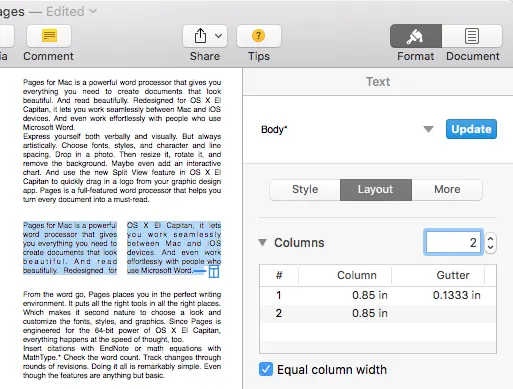Select the Layout tab
This screenshot has height=389, width=513.
point(376,189)
